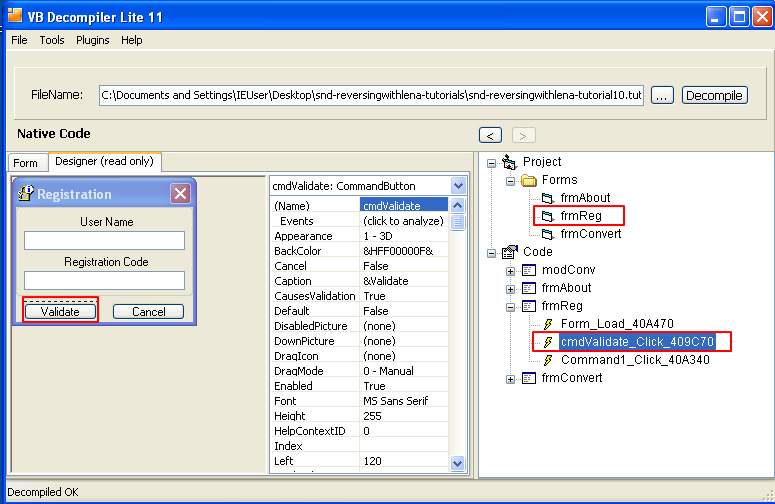This screenshot has width=775, height=504.
Task: Click the VB Decompiler app icon in title bar
Action: [x=15, y=15]
